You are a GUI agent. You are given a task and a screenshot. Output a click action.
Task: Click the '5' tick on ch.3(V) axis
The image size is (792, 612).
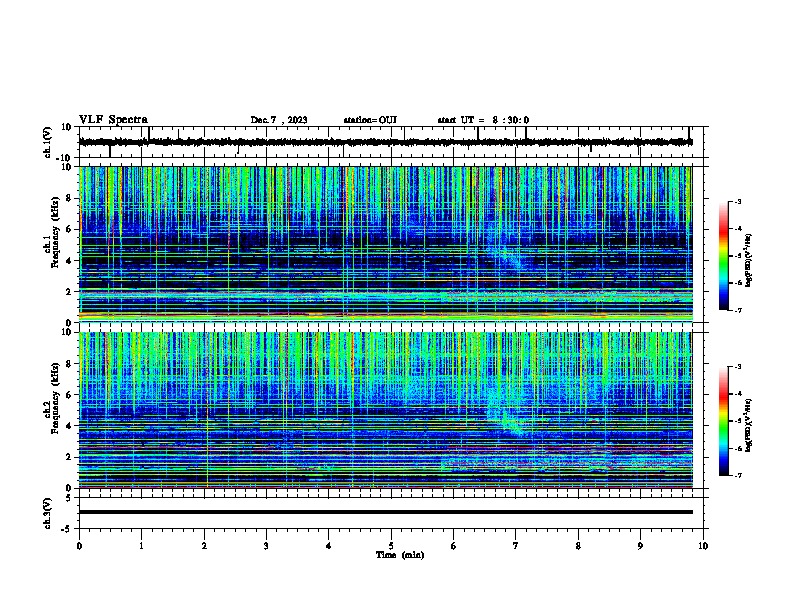(x=70, y=497)
